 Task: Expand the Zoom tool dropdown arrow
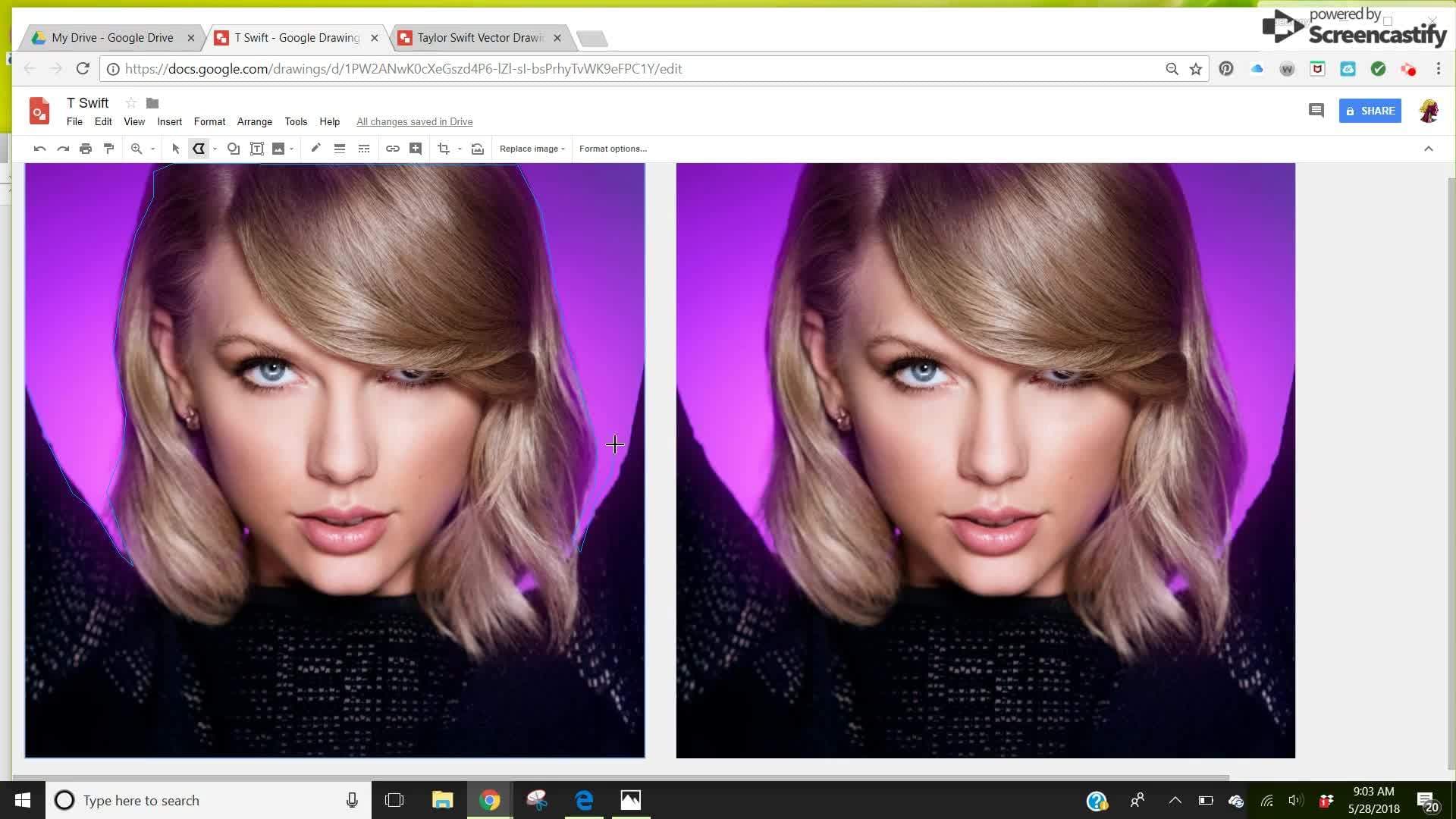point(152,148)
